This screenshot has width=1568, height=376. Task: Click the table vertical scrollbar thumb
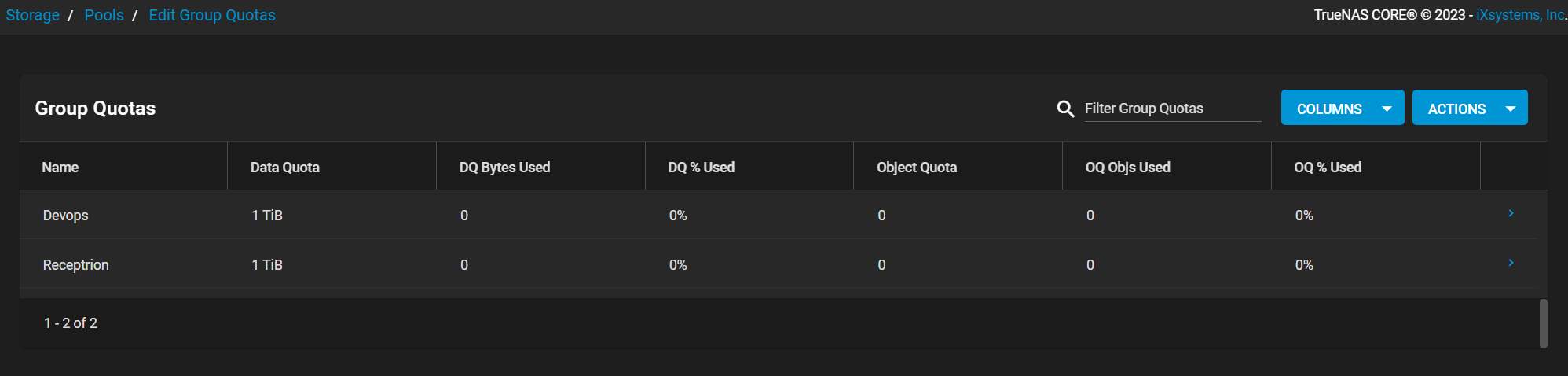tap(1543, 323)
